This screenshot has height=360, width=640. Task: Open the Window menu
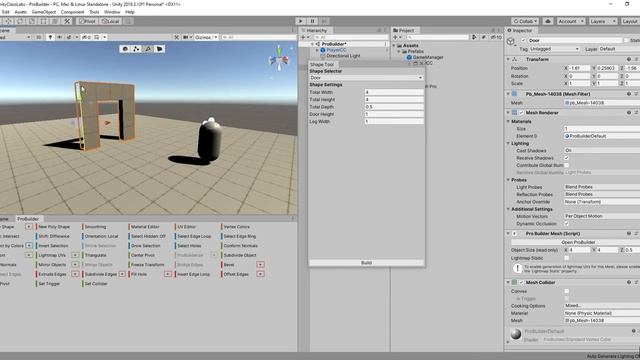coord(112,12)
